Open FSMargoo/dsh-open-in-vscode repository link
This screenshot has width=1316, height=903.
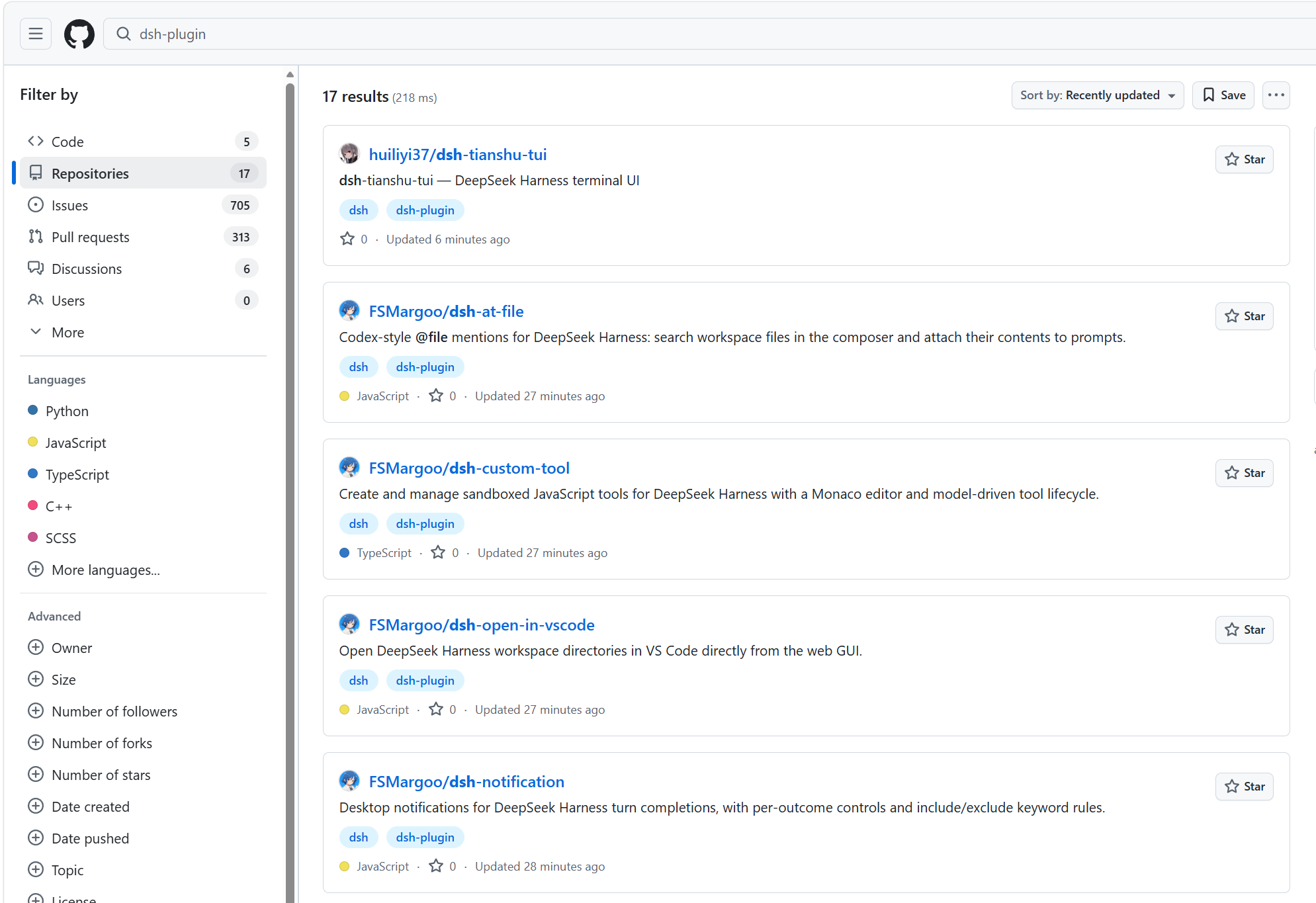pyautogui.click(x=482, y=624)
